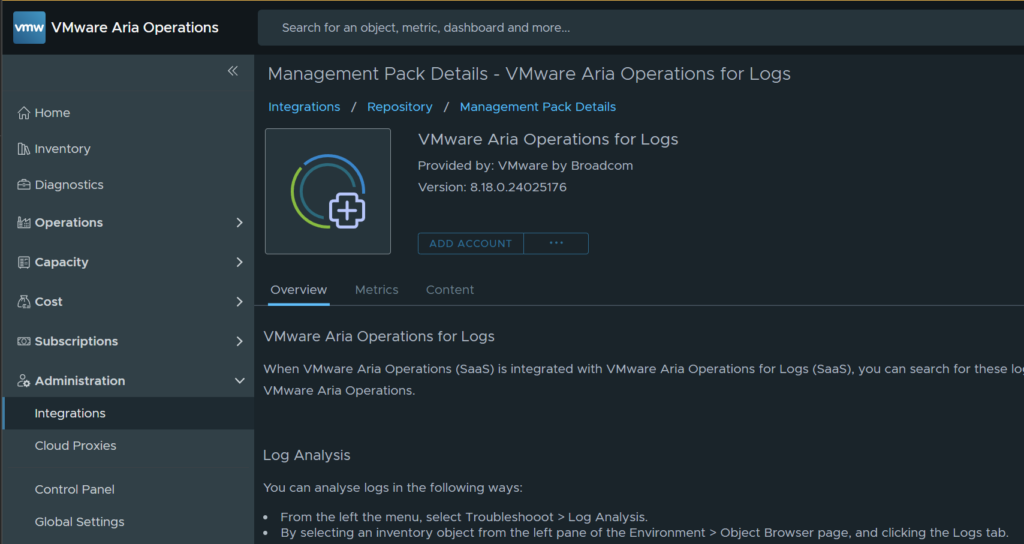Click the Home house icon
The width and height of the screenshot is (1024, 544).
pyautogui.click(x=24, y=113)
